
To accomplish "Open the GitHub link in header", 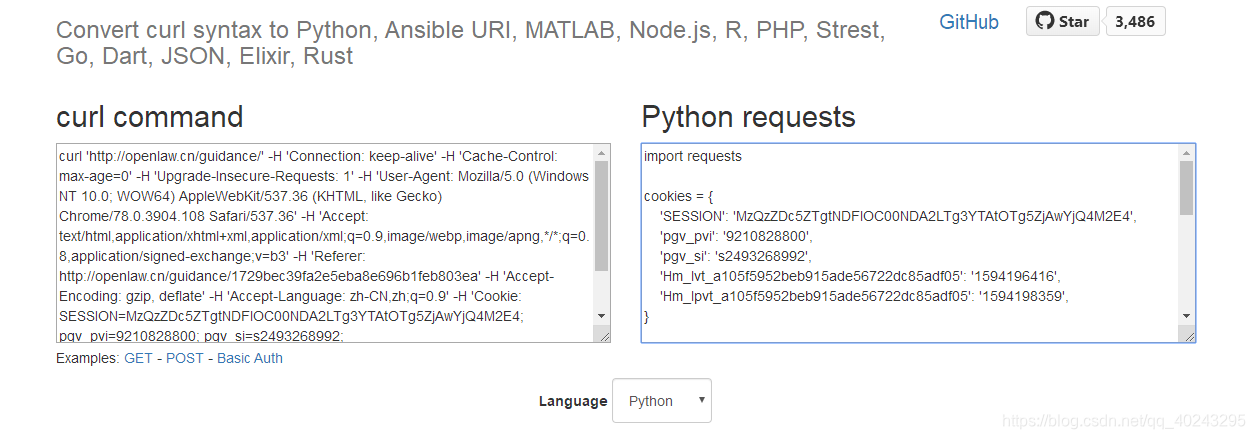I will pyautogui.click(x=968, y=22).
